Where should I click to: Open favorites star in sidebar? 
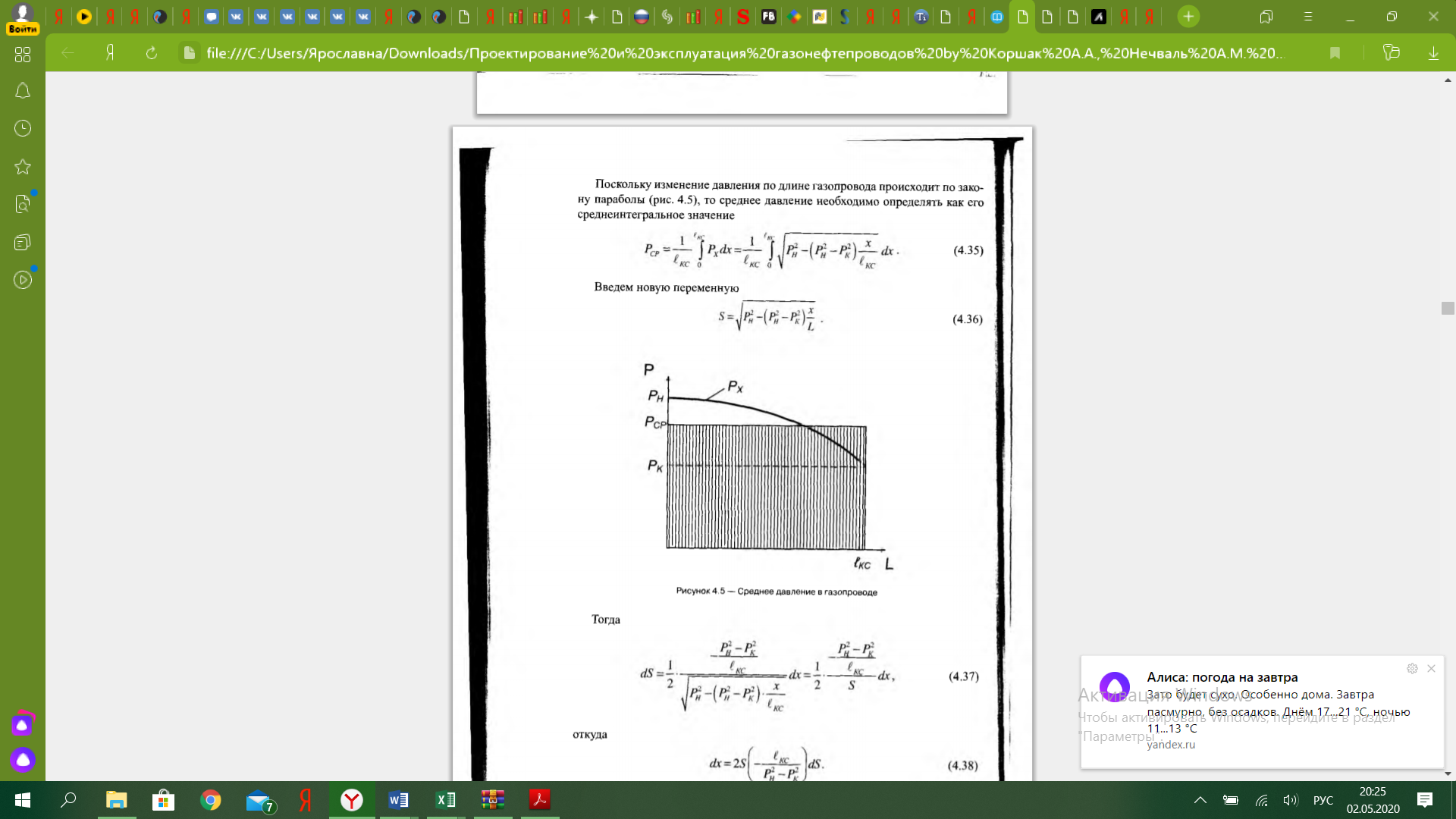[23, 167]
